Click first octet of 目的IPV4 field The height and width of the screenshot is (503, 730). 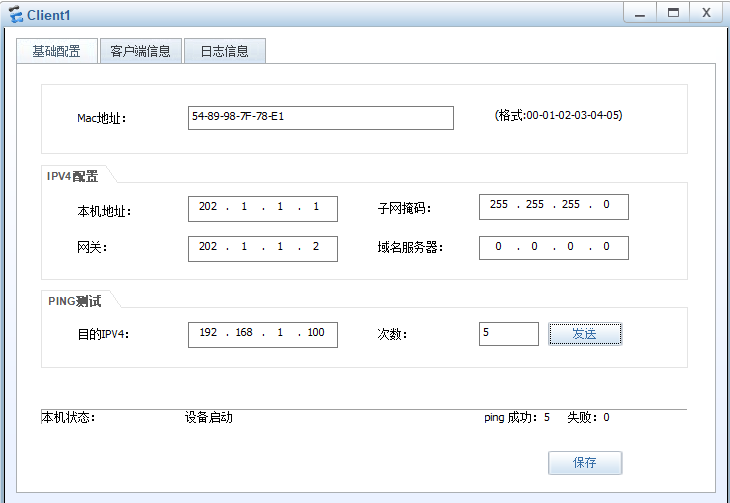click(x=208, y=333)
